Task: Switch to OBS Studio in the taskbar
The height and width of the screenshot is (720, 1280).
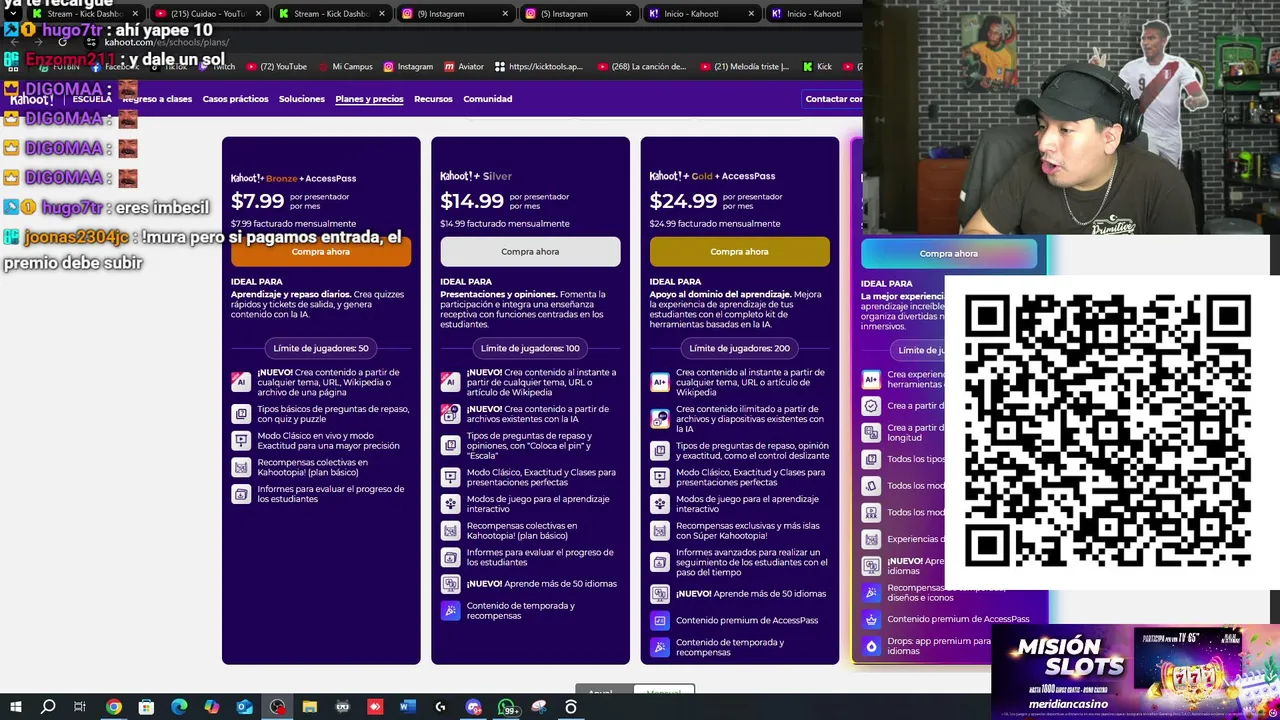Action: pyautogui.click(x=277, y=707)
